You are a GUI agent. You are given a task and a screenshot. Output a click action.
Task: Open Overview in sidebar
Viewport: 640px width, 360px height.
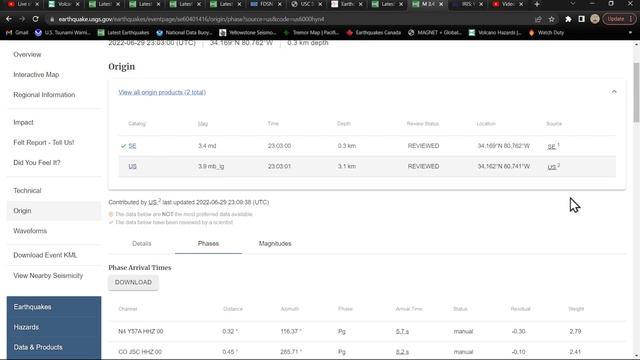(x=27, y=54)
